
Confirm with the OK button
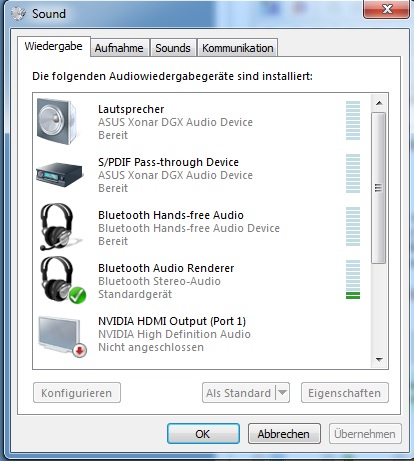[203, 434]
